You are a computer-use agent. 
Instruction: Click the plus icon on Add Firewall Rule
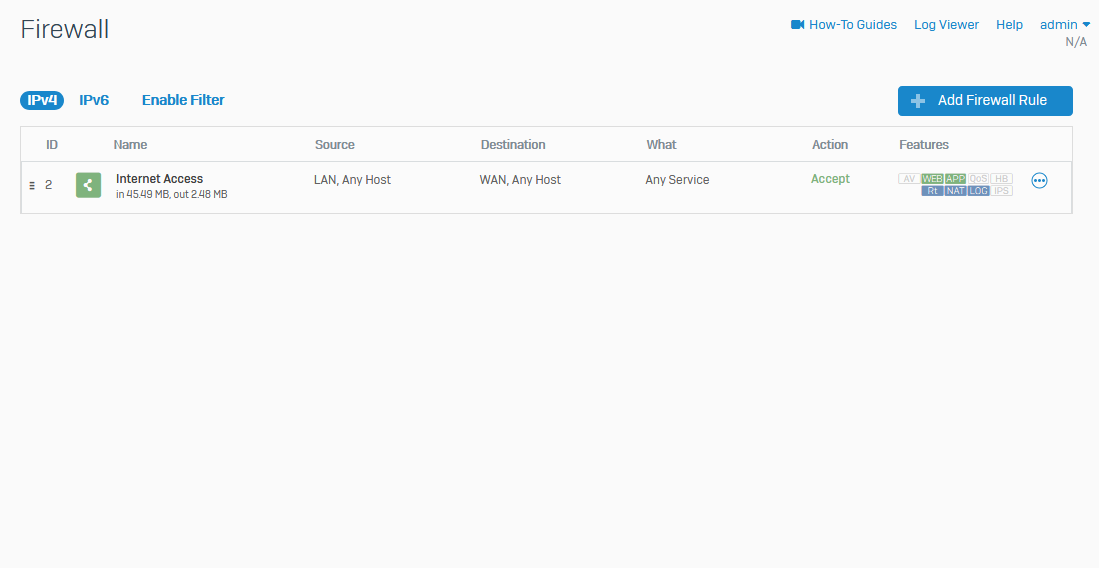click(918, 101)
